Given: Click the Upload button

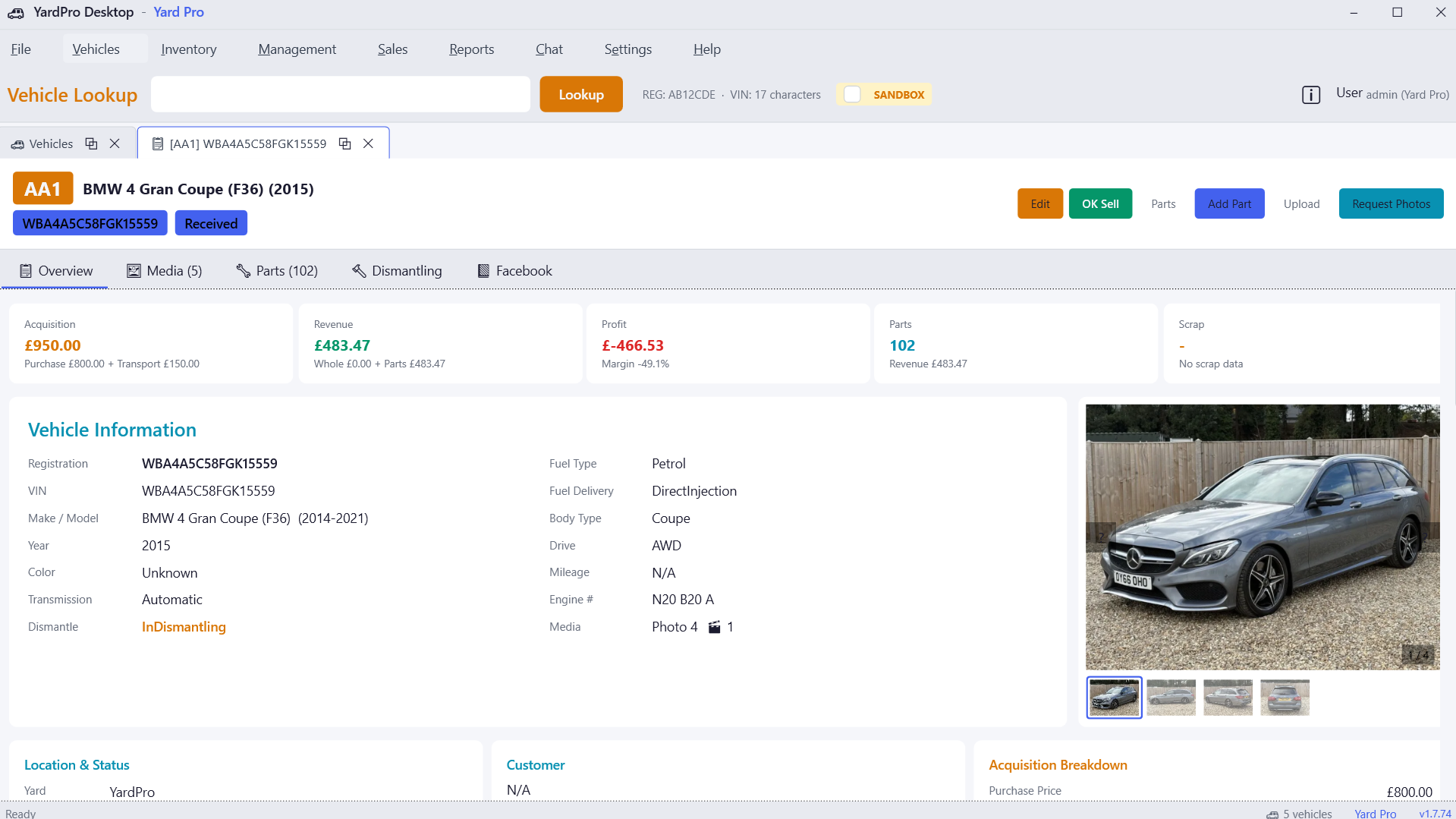Looking at the screenshot, I should [x=1301, y=203].
